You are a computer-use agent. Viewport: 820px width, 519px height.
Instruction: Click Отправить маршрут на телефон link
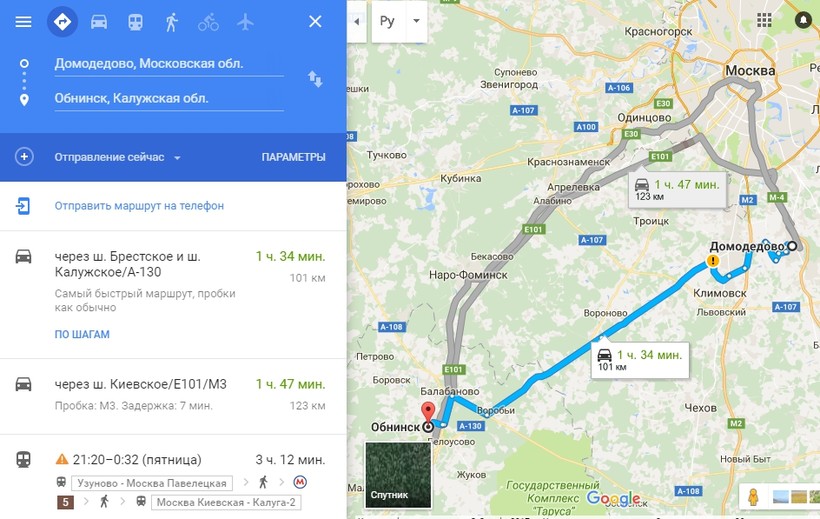click(x=139, y=206)
